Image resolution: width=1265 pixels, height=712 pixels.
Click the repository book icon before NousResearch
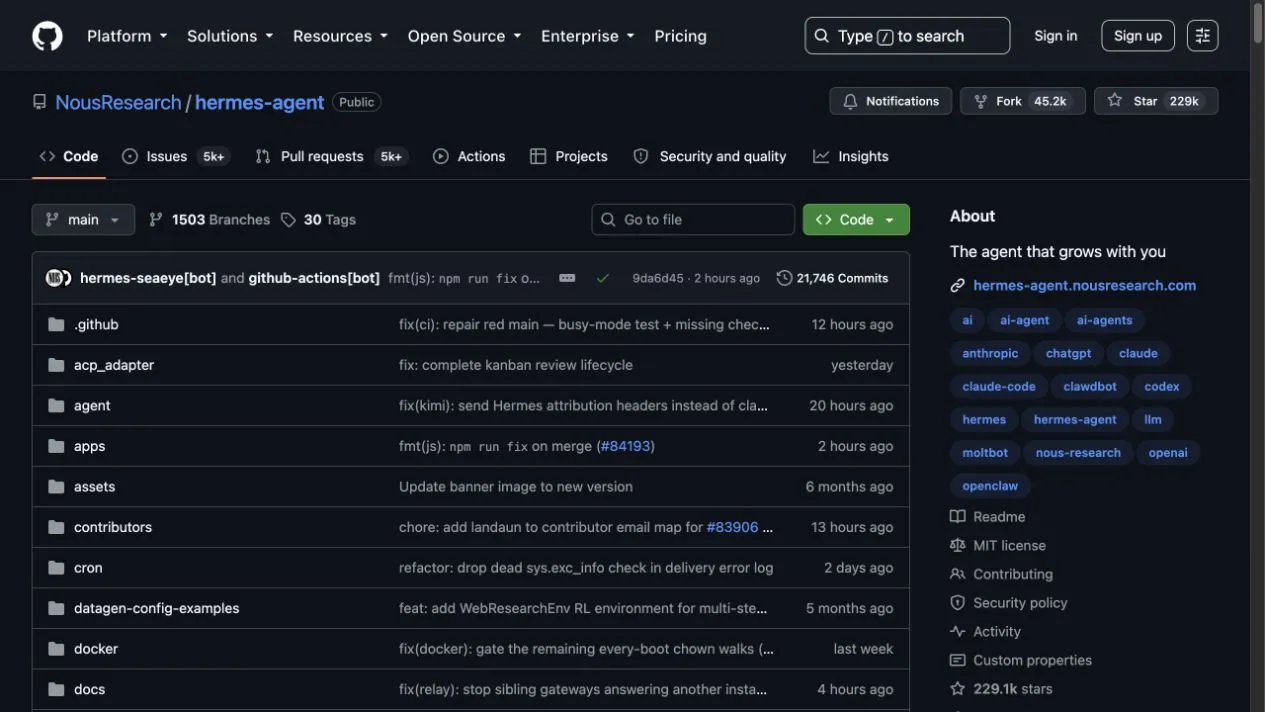click(39, 102)
